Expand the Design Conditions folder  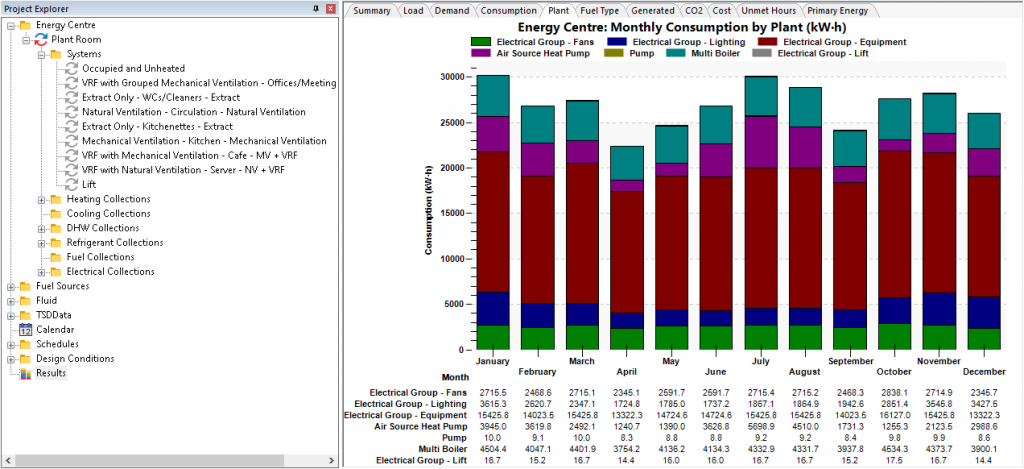[11, 358]
